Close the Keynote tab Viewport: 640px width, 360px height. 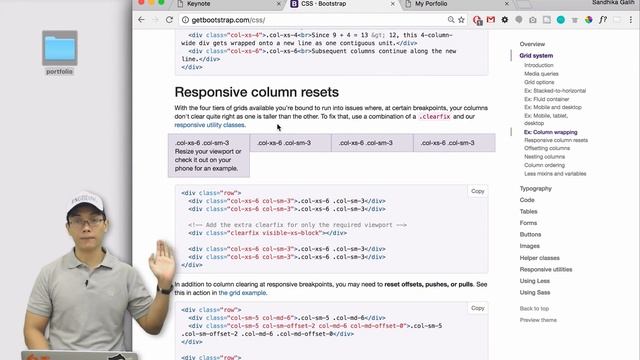pos(279,4)
